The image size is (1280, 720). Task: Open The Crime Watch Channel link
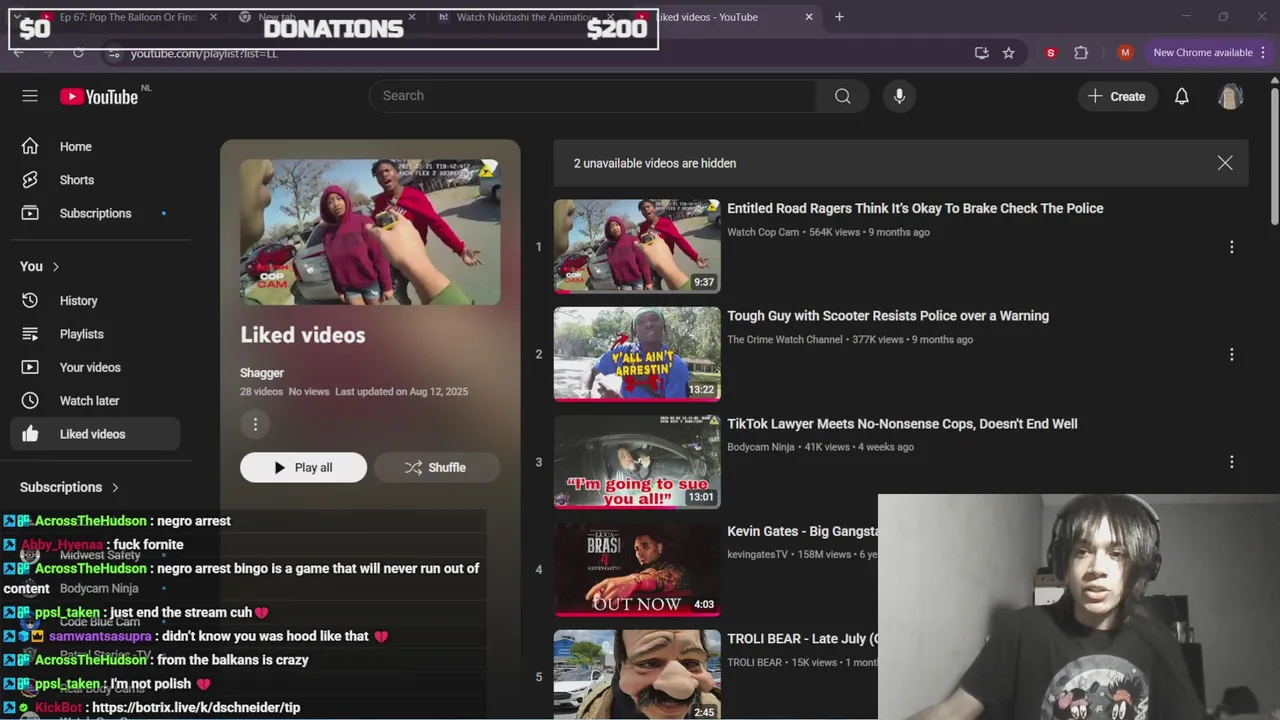click(x=785, y=340)
